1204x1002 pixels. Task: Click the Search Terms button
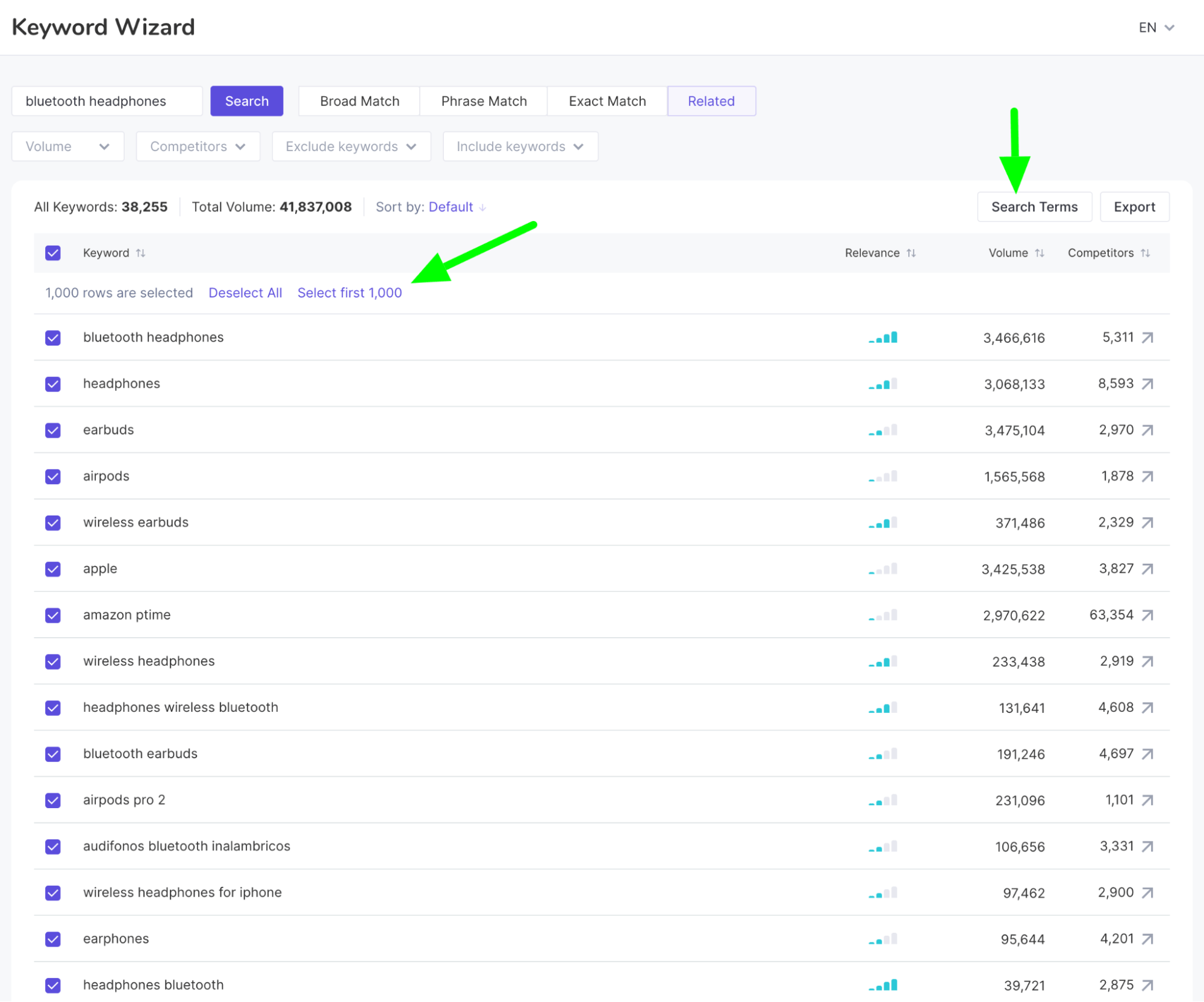coord(1034,207)
